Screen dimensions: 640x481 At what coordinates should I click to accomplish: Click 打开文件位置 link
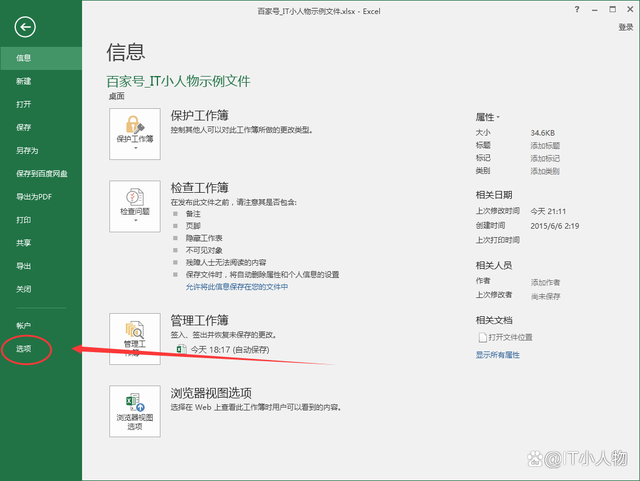pyautogui.click(x=510, y=337)
